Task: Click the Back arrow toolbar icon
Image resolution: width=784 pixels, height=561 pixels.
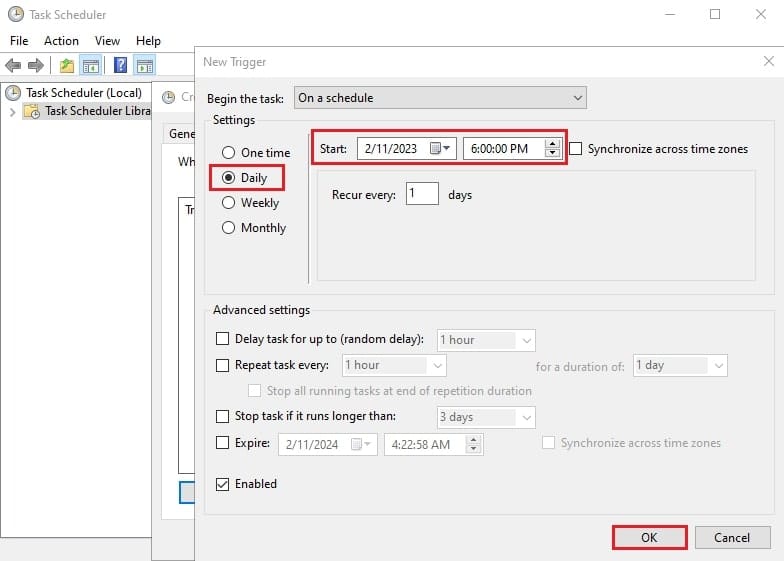Action: coord(13,66)
